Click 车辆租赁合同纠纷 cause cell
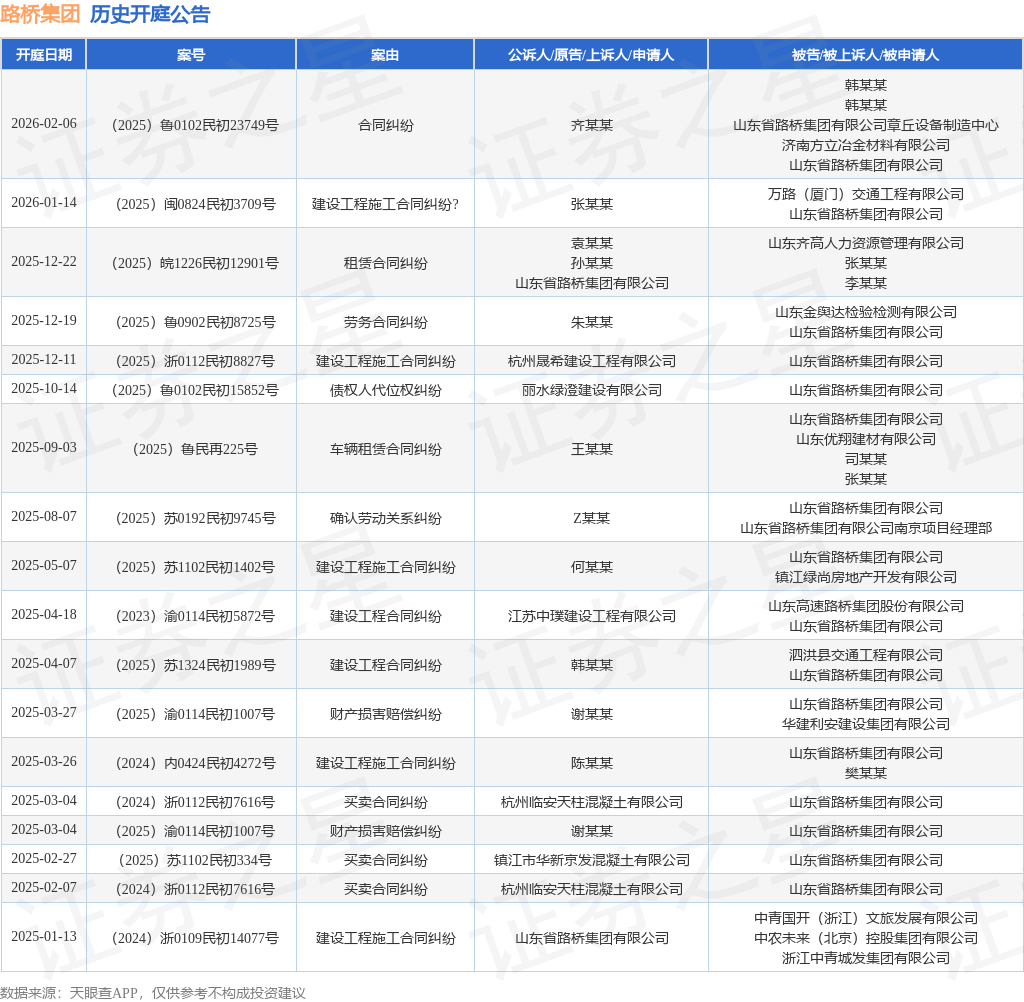 385,449
